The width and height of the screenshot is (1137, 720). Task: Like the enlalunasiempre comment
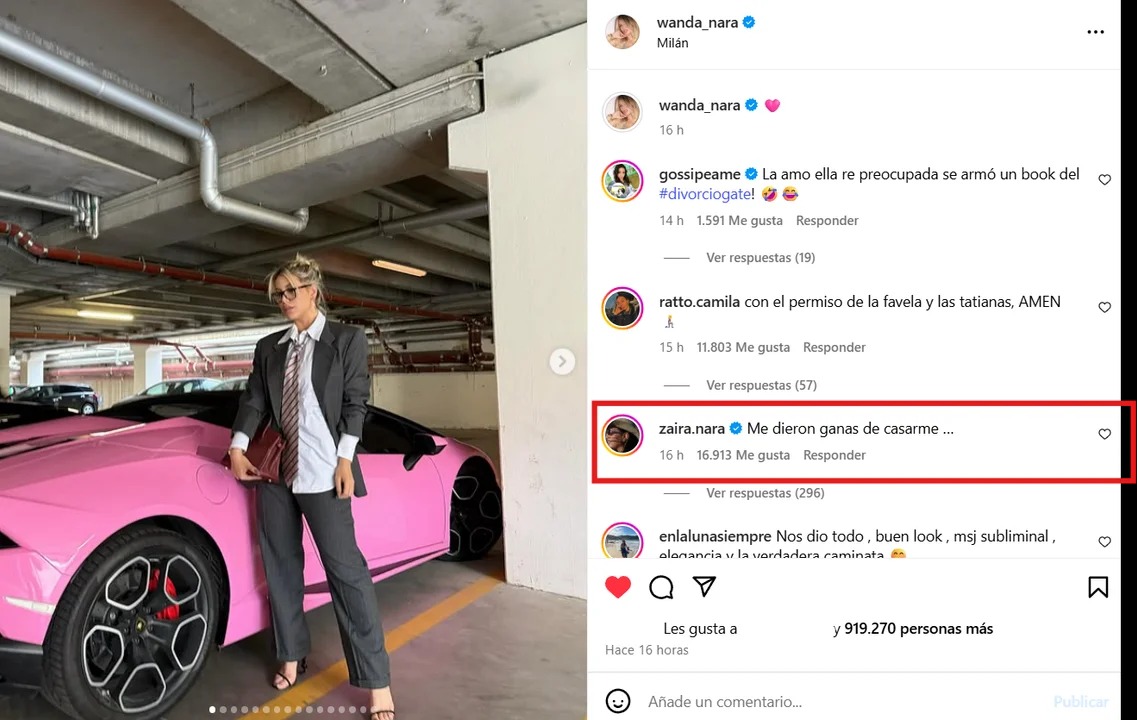(x=1105, y=542)
